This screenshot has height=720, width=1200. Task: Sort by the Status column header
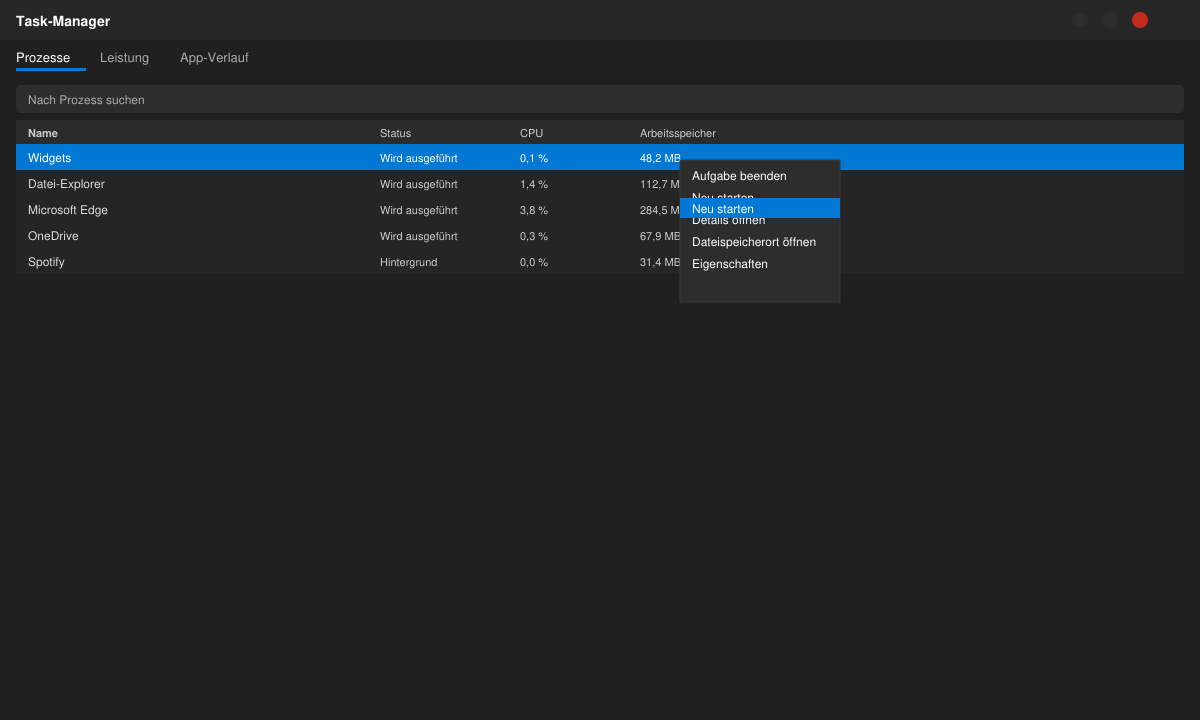click(x=395, y=133)
